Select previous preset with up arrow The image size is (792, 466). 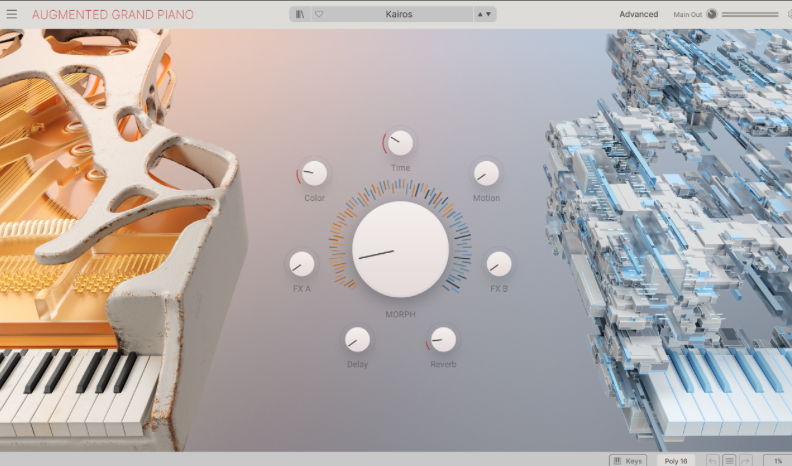point(480,14)
